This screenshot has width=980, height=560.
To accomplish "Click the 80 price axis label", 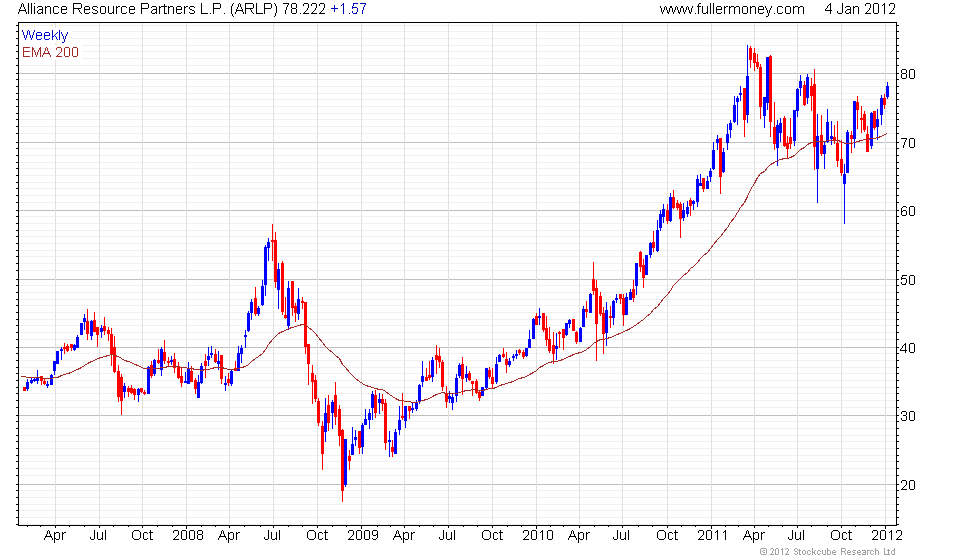I will point(908,74).
